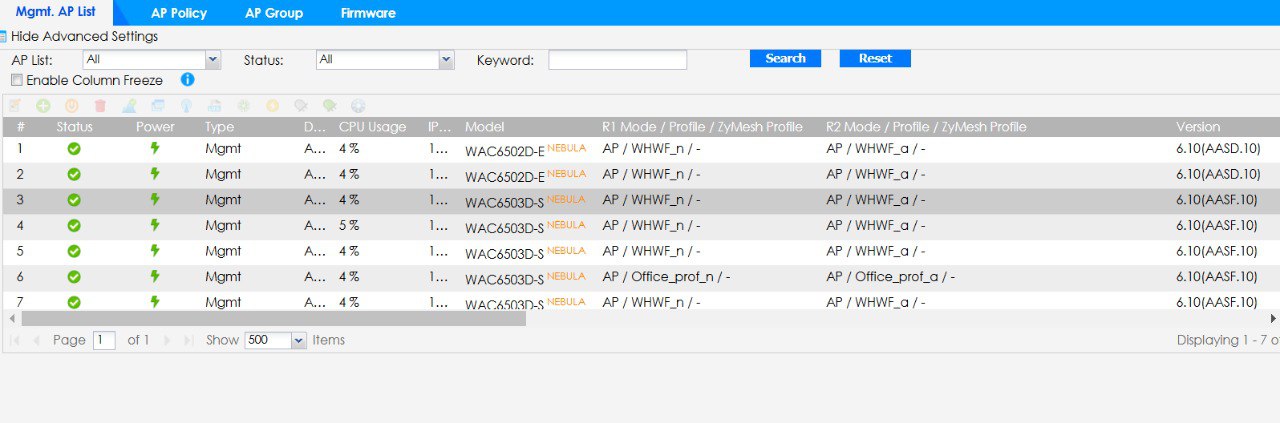Click the blue window toolbar icon
The height and width of the screenshot is (423, 1280).
[158, 105]
